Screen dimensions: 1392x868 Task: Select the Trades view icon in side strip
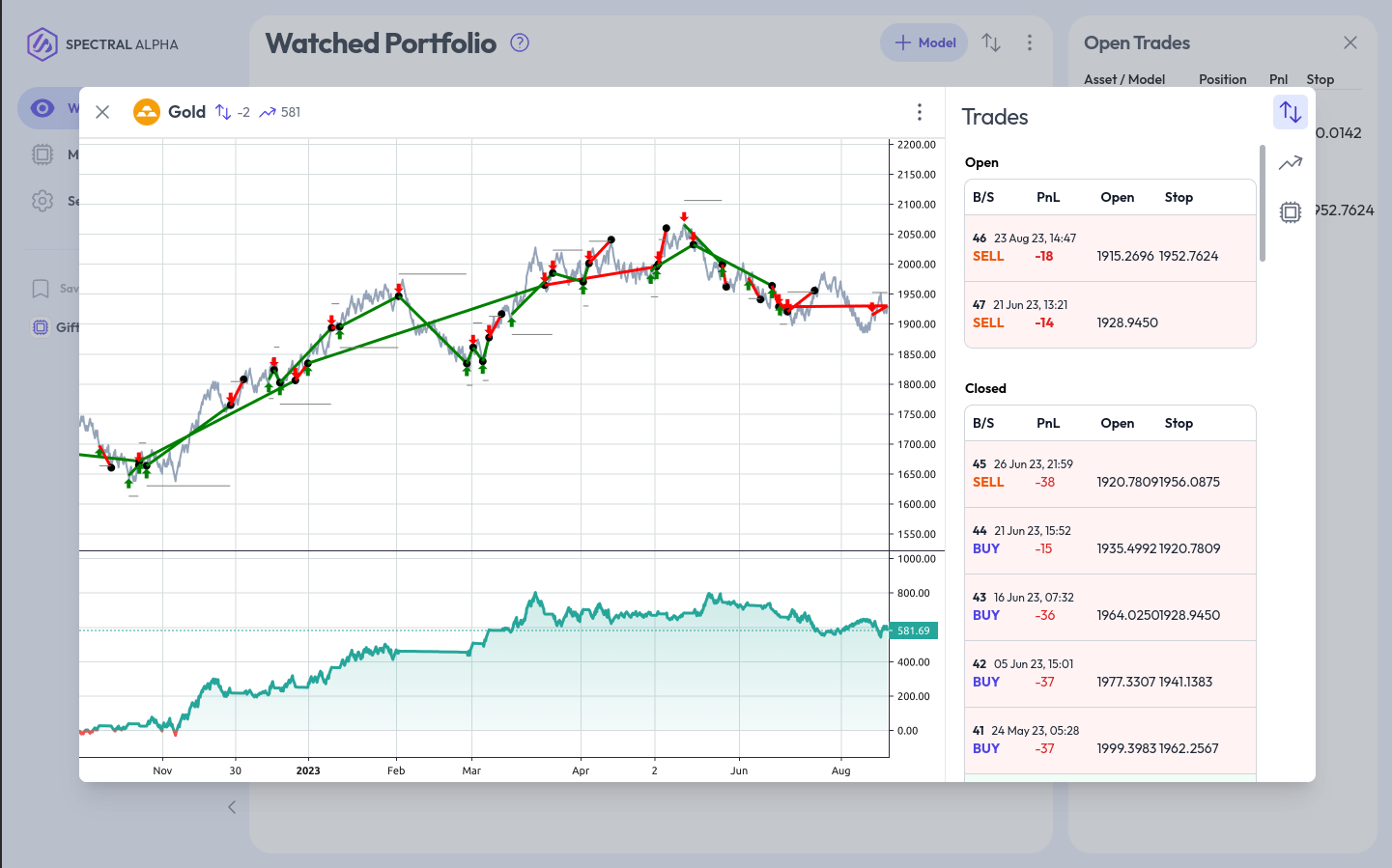point(1291,112)
